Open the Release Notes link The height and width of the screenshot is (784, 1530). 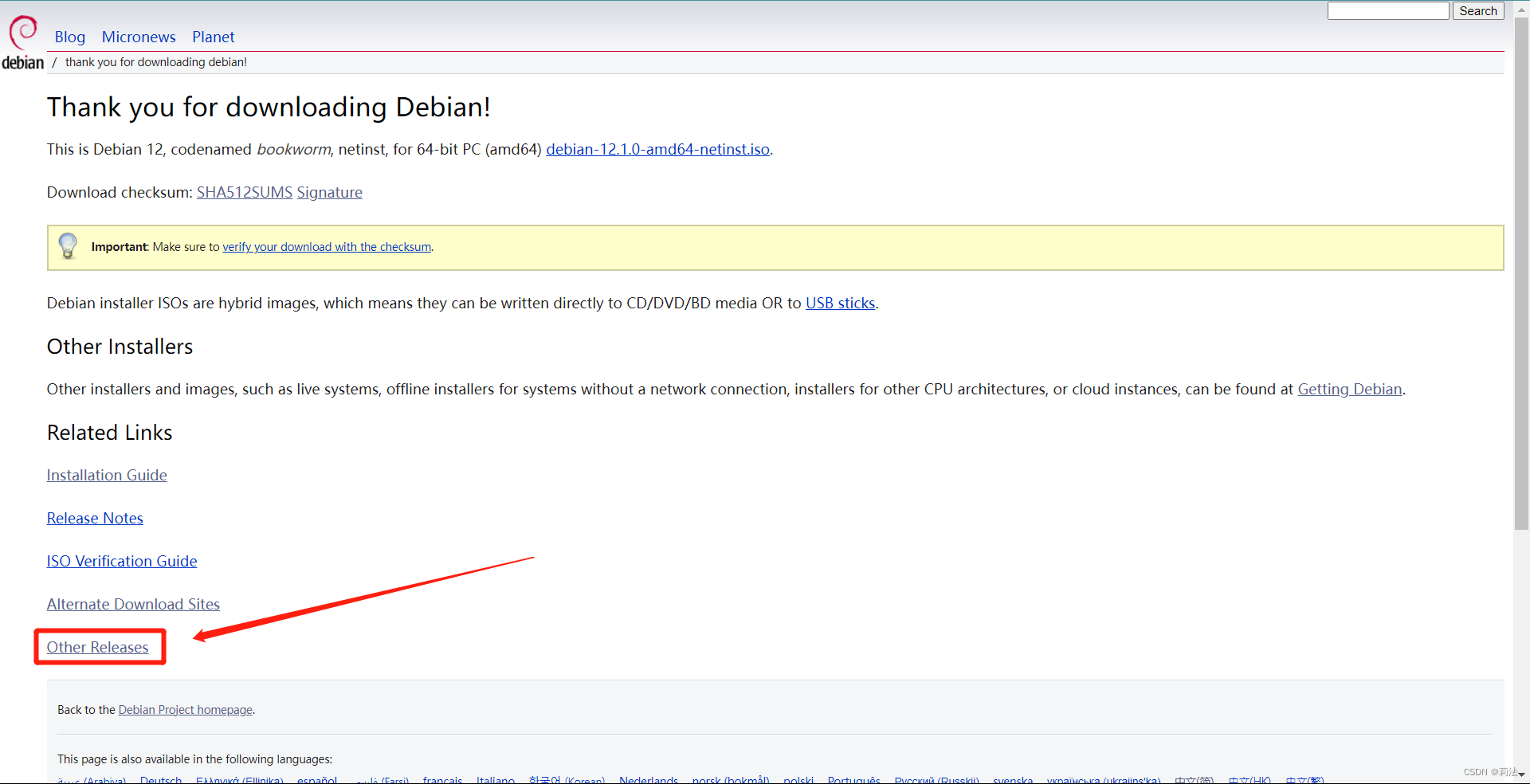95,518
